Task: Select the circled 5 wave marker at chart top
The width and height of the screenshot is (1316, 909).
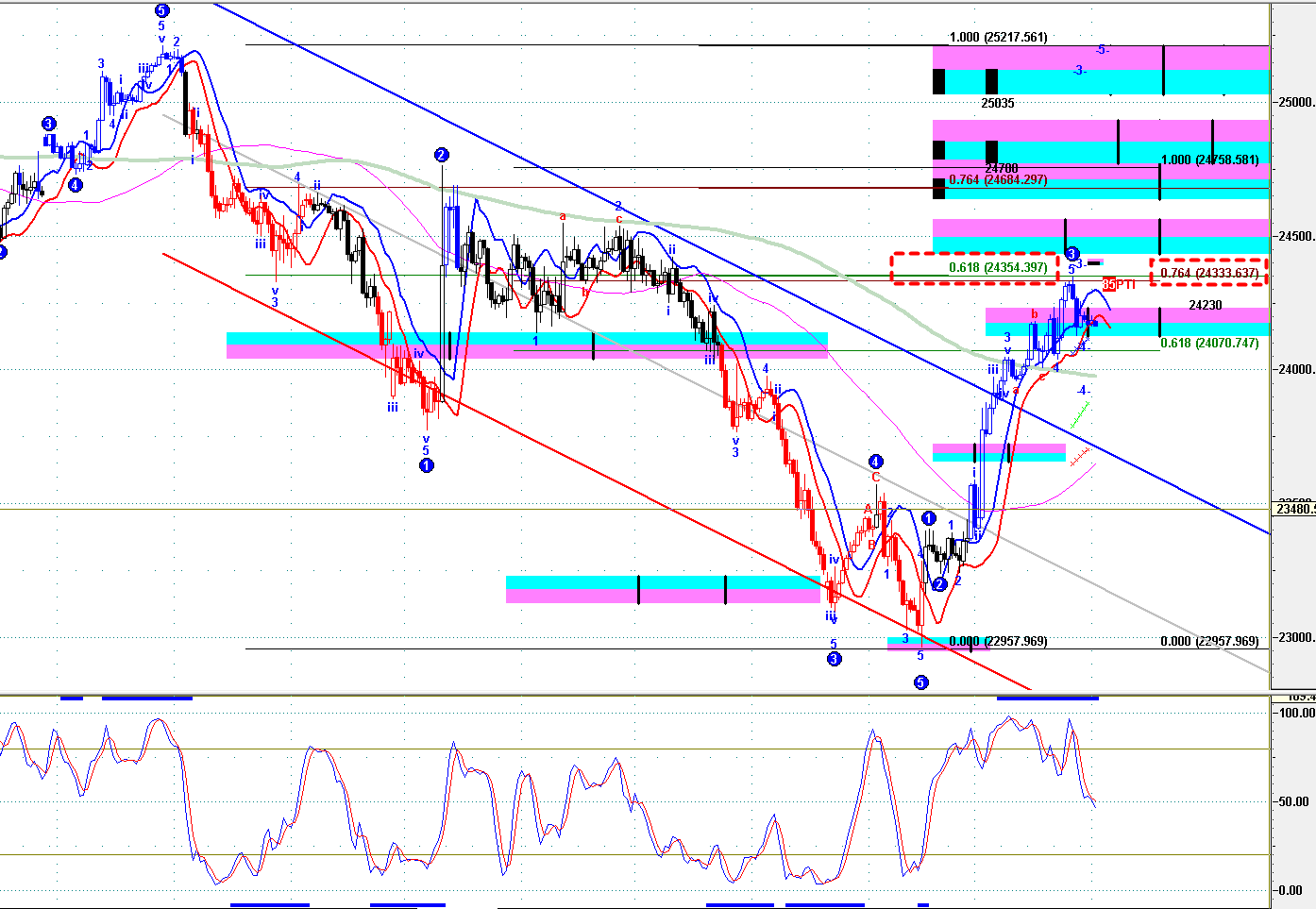Action: [x=161, y=10]
